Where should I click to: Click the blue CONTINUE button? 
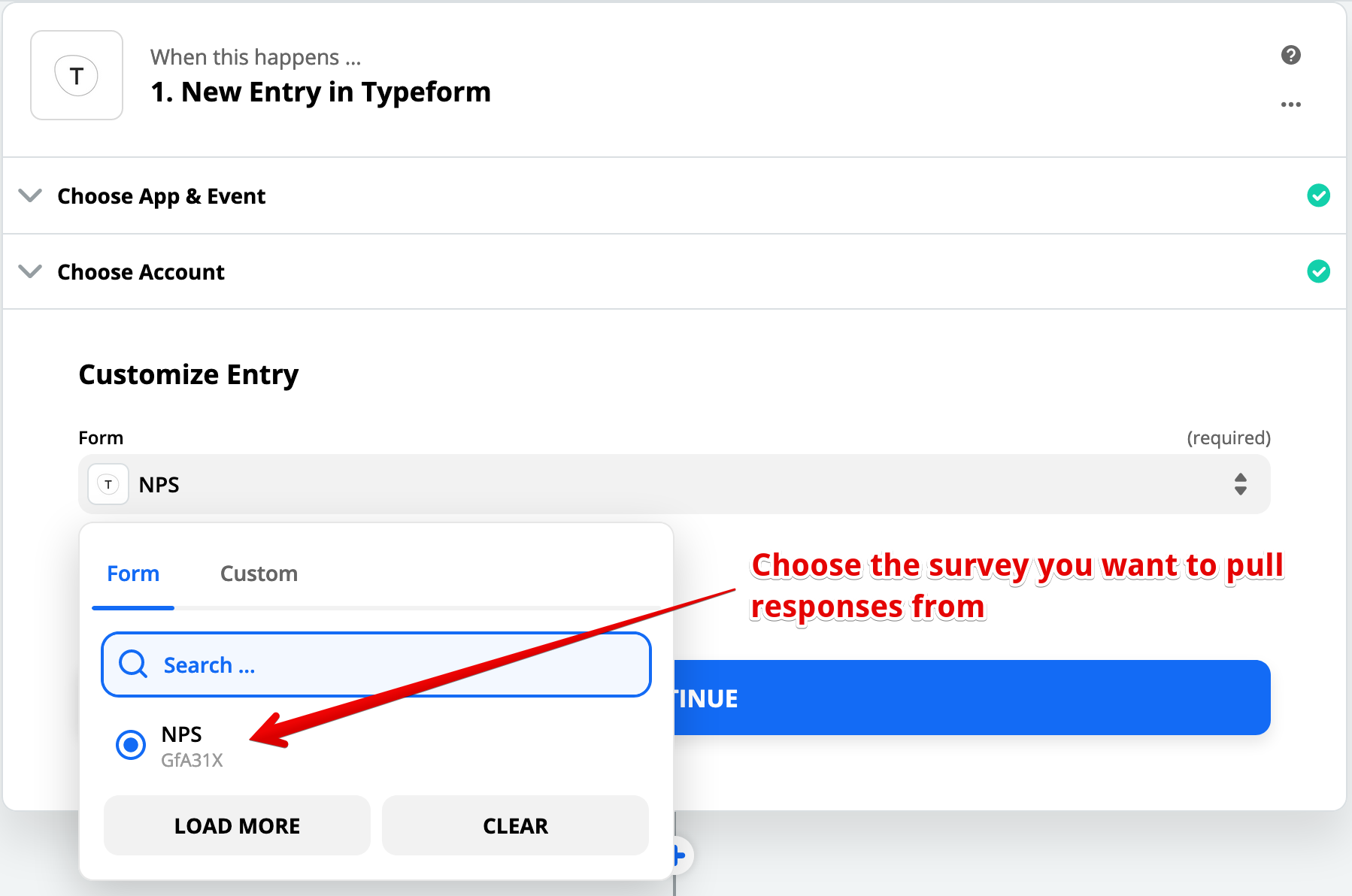pyautogui.click(x=972, y=698)
